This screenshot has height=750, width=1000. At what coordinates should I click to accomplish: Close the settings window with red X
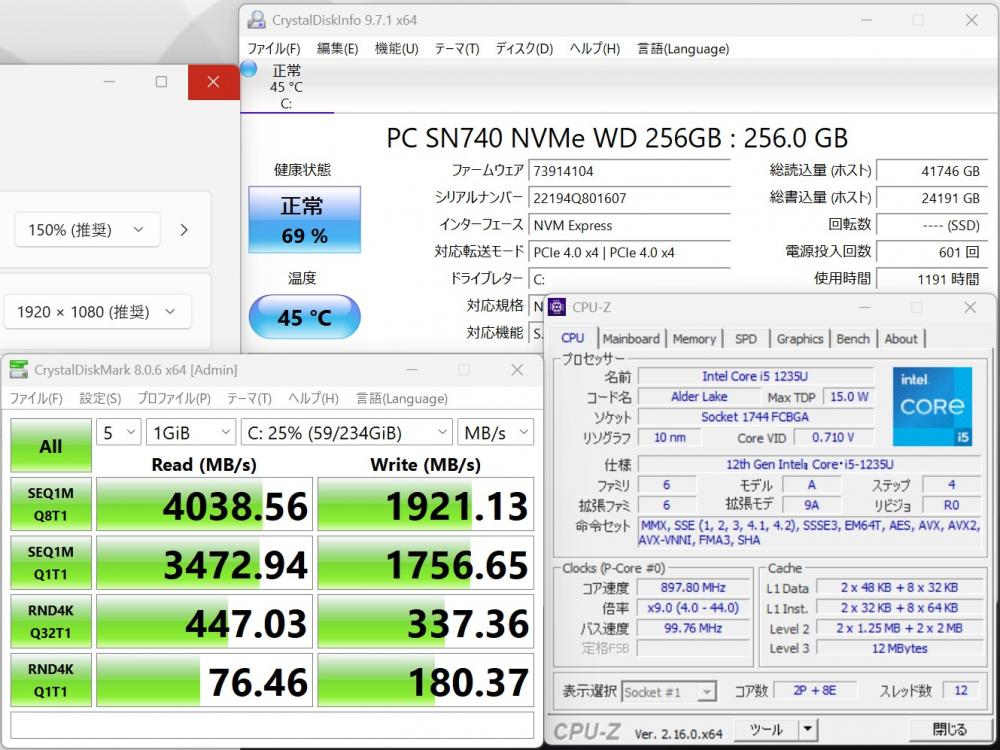(x=213, y=82)
